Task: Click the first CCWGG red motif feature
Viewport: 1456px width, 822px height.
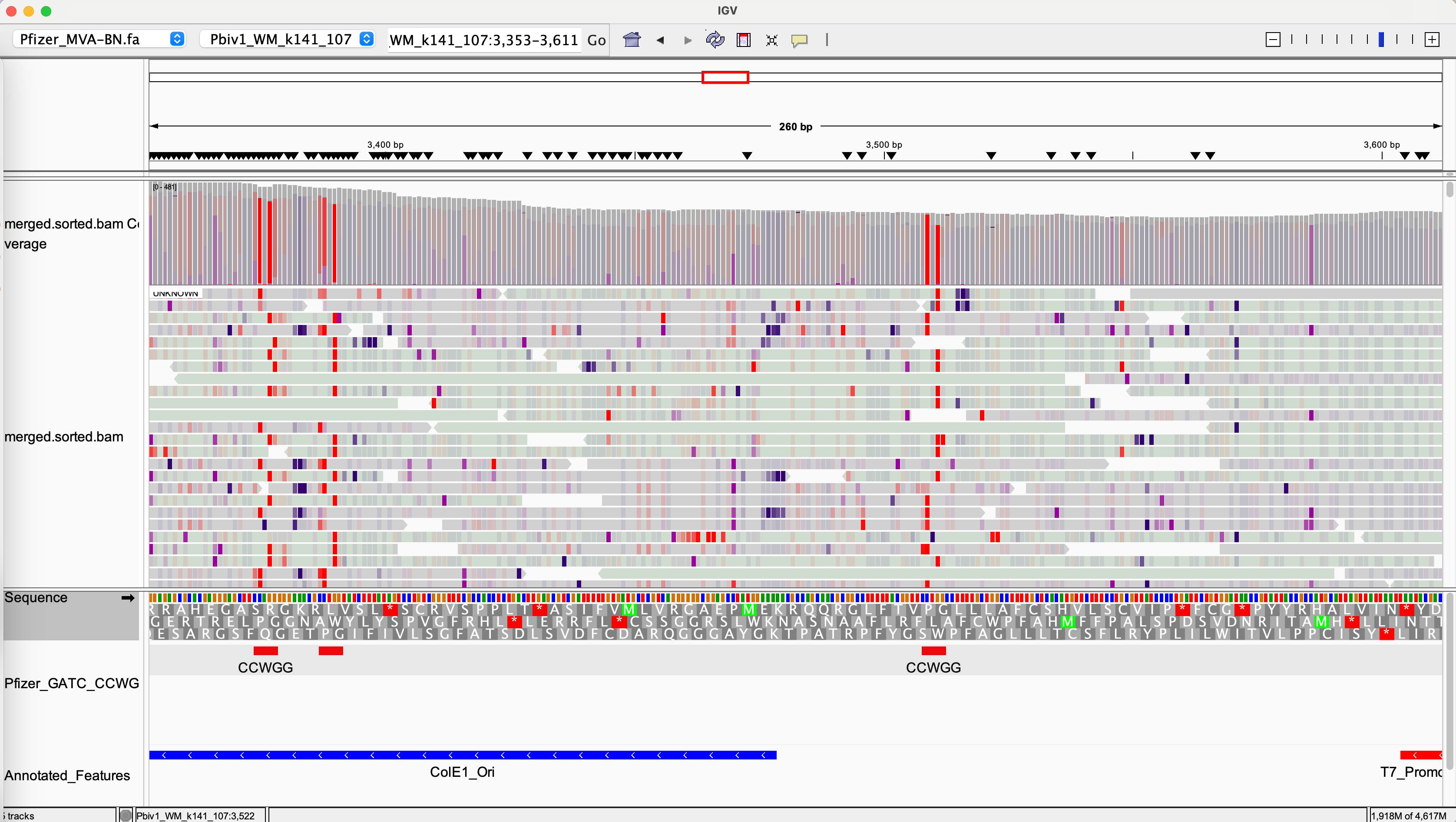Action: click(x=265, y=651)
